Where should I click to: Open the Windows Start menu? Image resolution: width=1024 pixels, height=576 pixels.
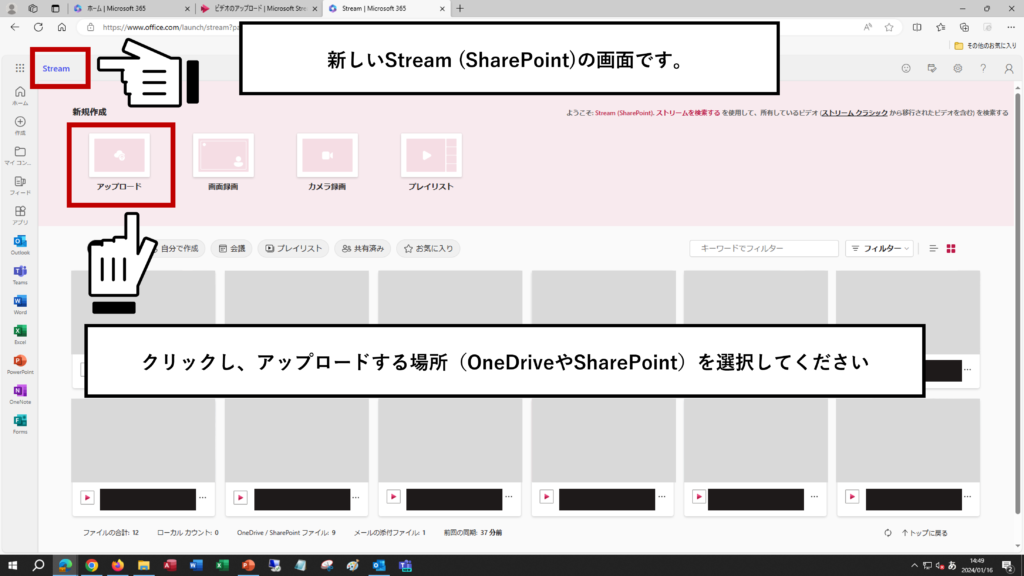pos(12,566)
